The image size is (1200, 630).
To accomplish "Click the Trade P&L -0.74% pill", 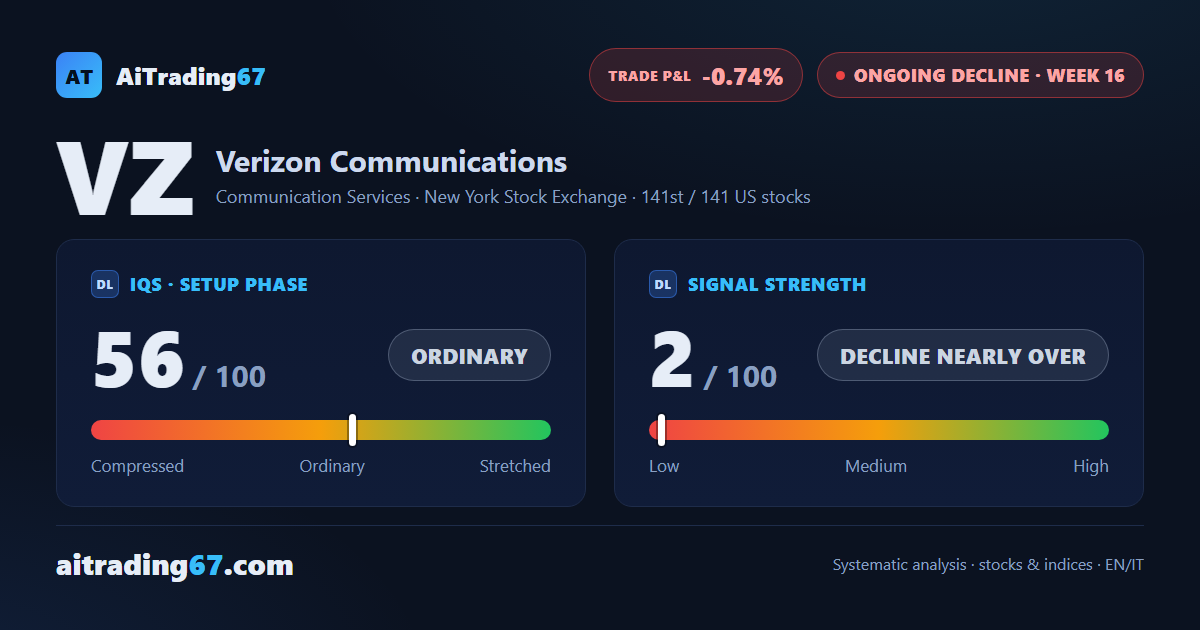I will click(x=696, y=75).
